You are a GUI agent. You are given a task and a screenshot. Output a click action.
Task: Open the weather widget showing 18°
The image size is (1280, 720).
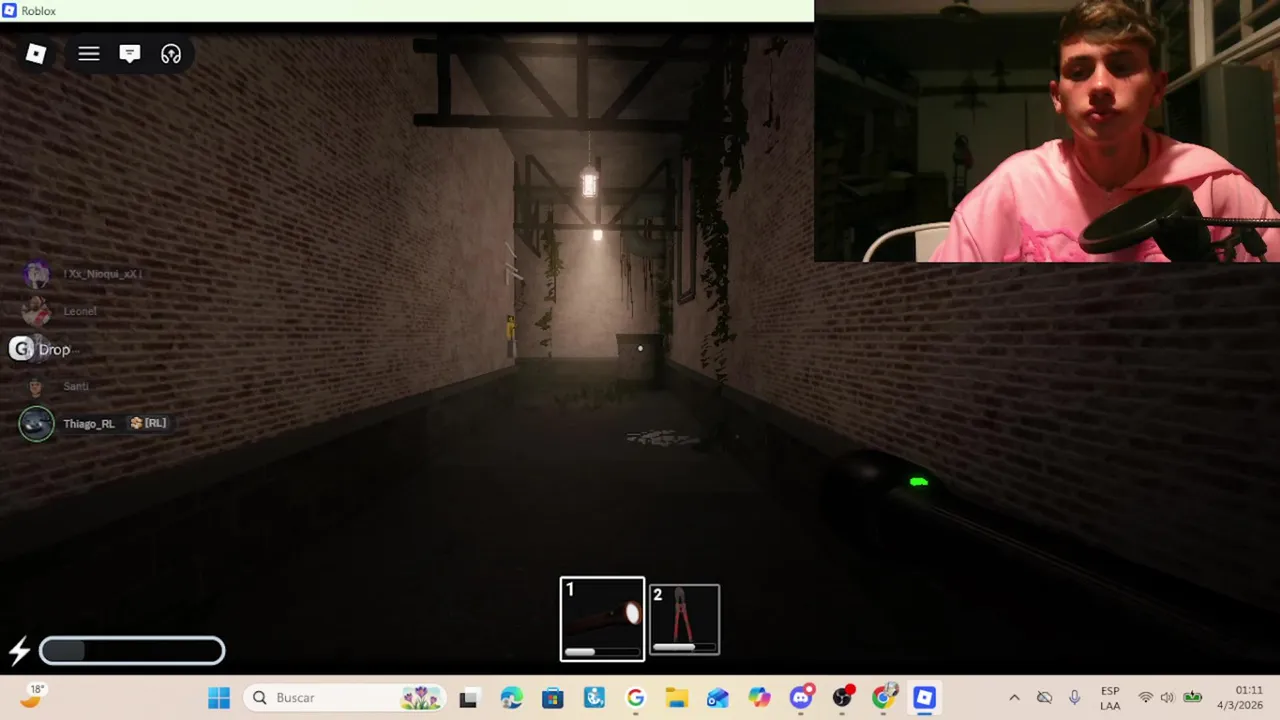pyautogui.click(x=34, y=697)
